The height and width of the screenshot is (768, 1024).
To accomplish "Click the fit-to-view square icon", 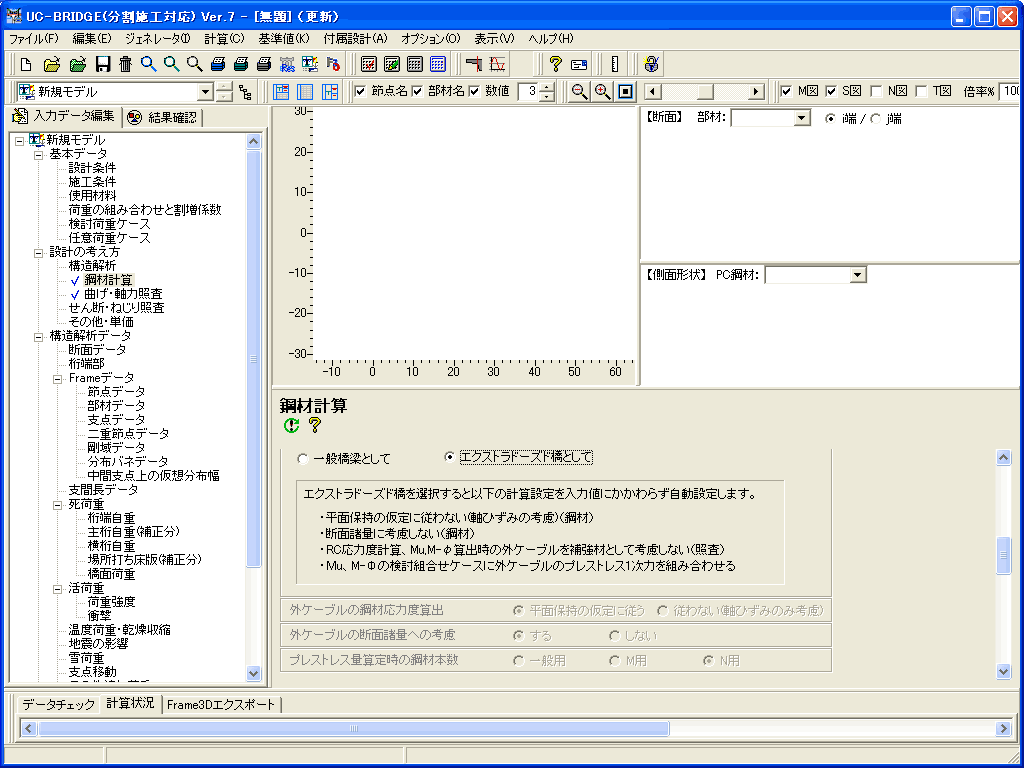I will click(625, 92).
